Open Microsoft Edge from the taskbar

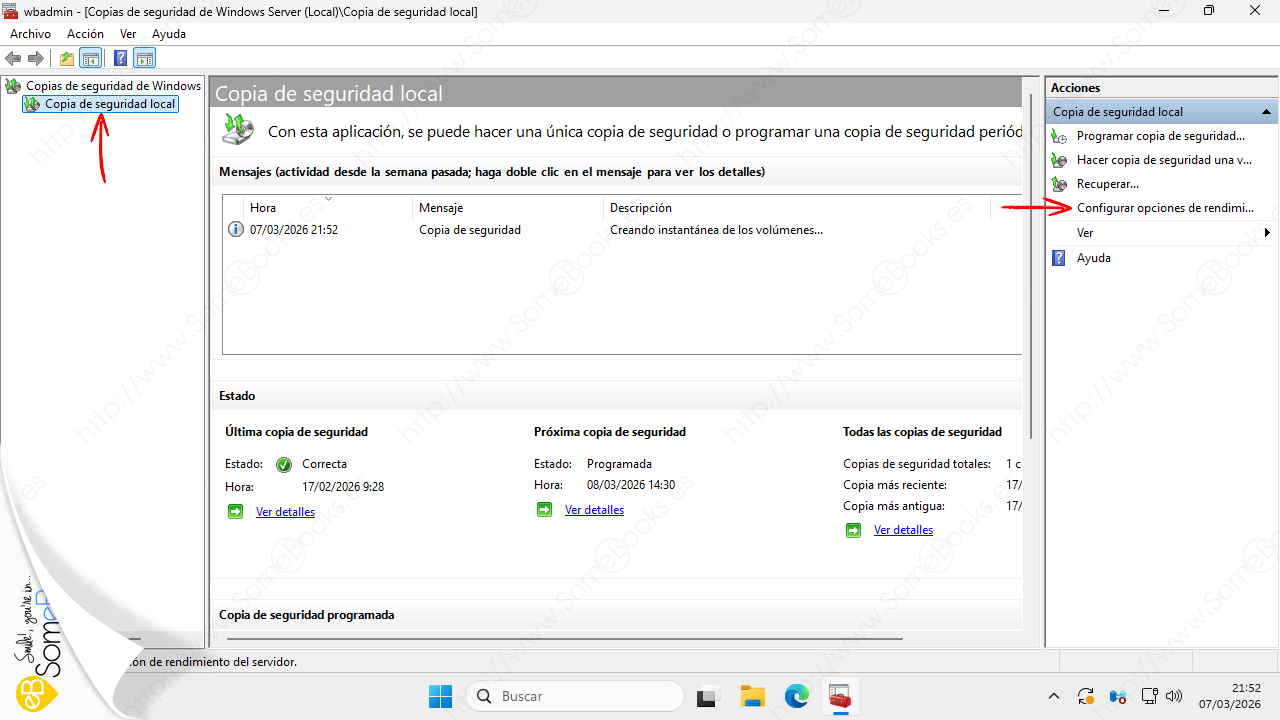click(x=796, y=696)
